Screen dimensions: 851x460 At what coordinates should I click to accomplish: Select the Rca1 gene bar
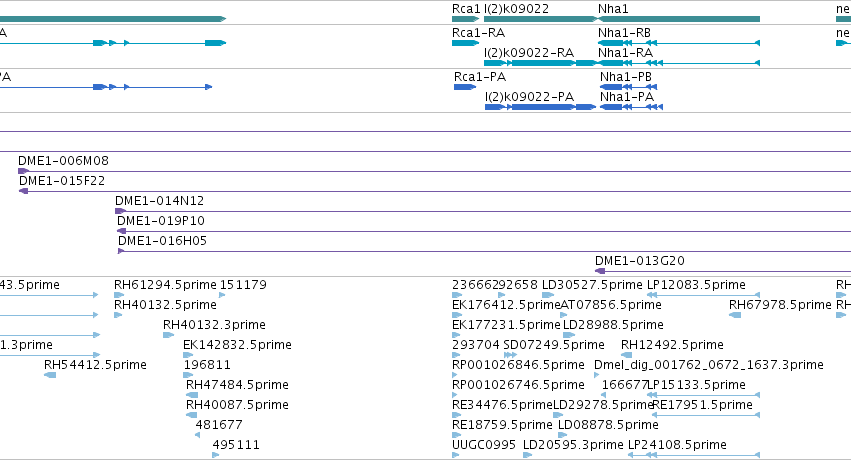pyautogui.click(x=466, y=19)
